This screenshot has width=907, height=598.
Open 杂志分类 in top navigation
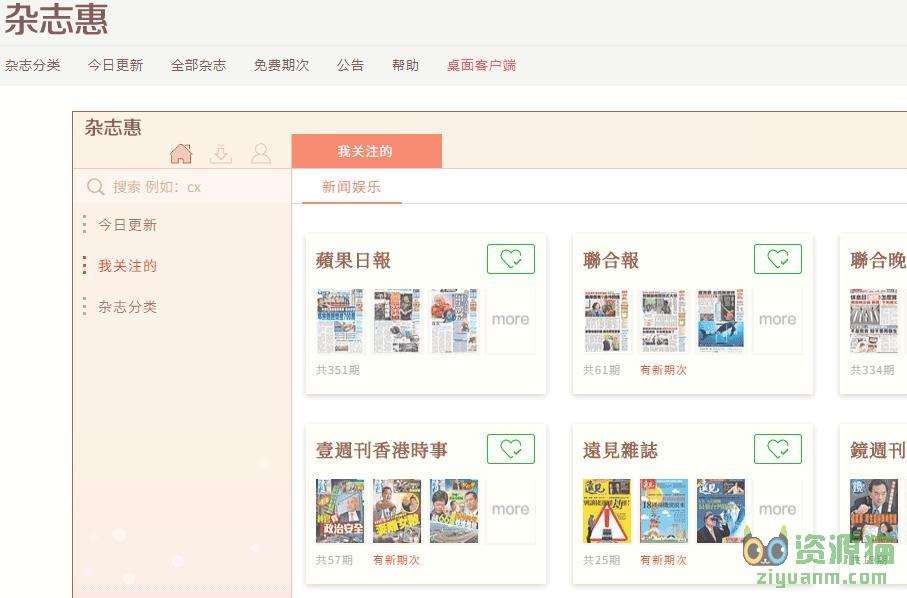tap(32, 65)
